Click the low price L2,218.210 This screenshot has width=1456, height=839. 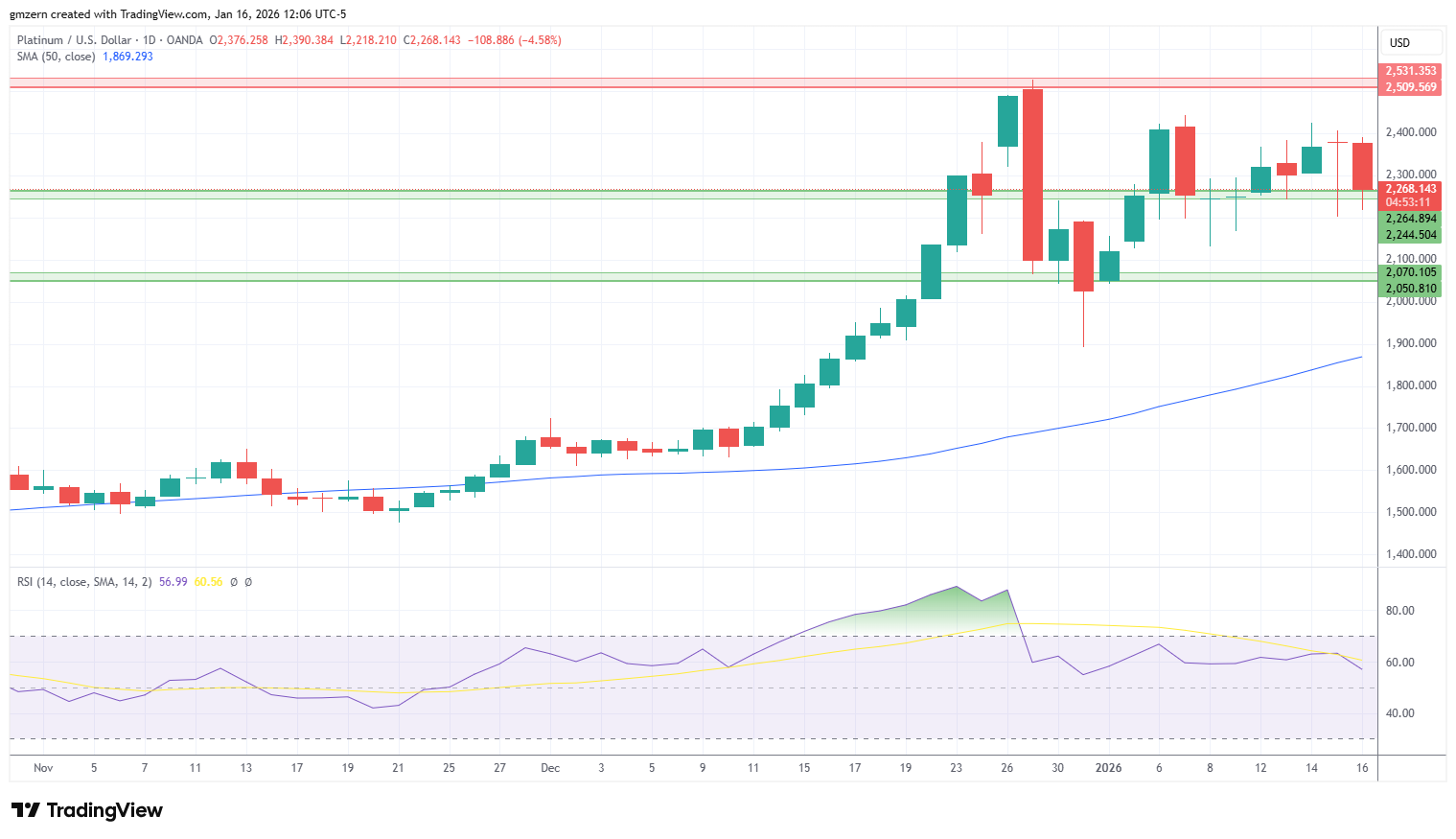368,40
